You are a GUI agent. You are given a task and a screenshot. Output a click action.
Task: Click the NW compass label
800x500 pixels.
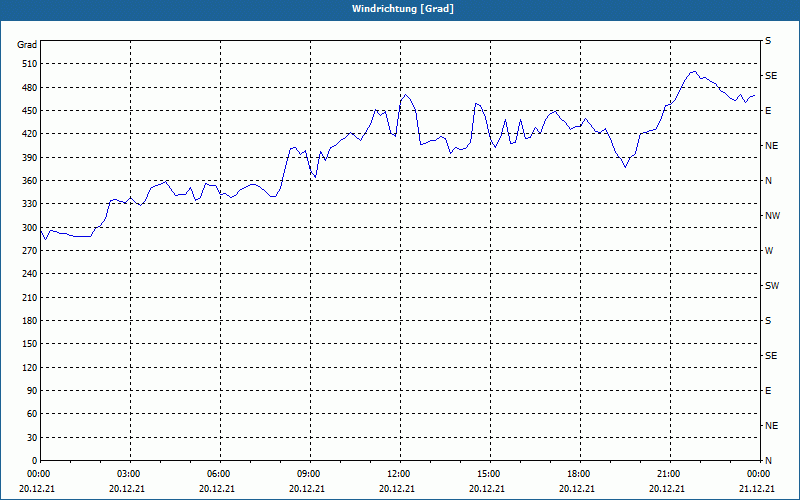click(x=772, y=216)
